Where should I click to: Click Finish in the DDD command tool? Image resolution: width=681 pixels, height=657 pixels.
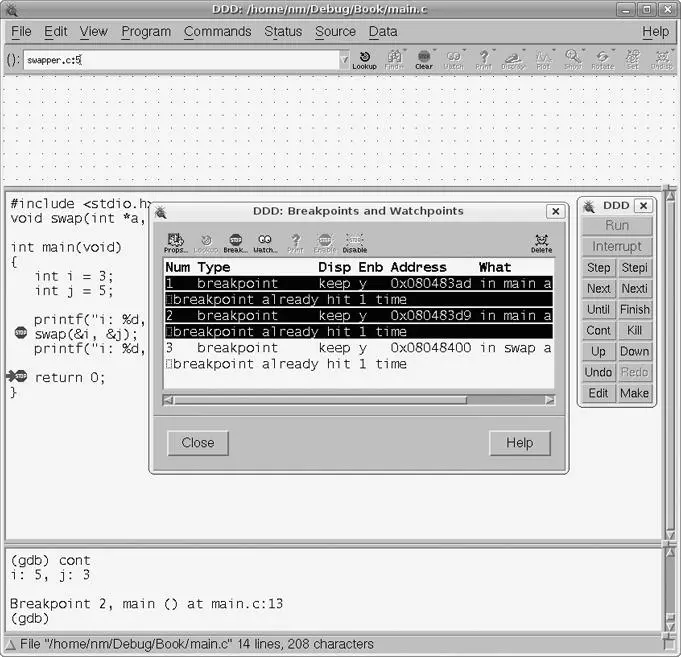pyautogui.click(x=634, y=310)
